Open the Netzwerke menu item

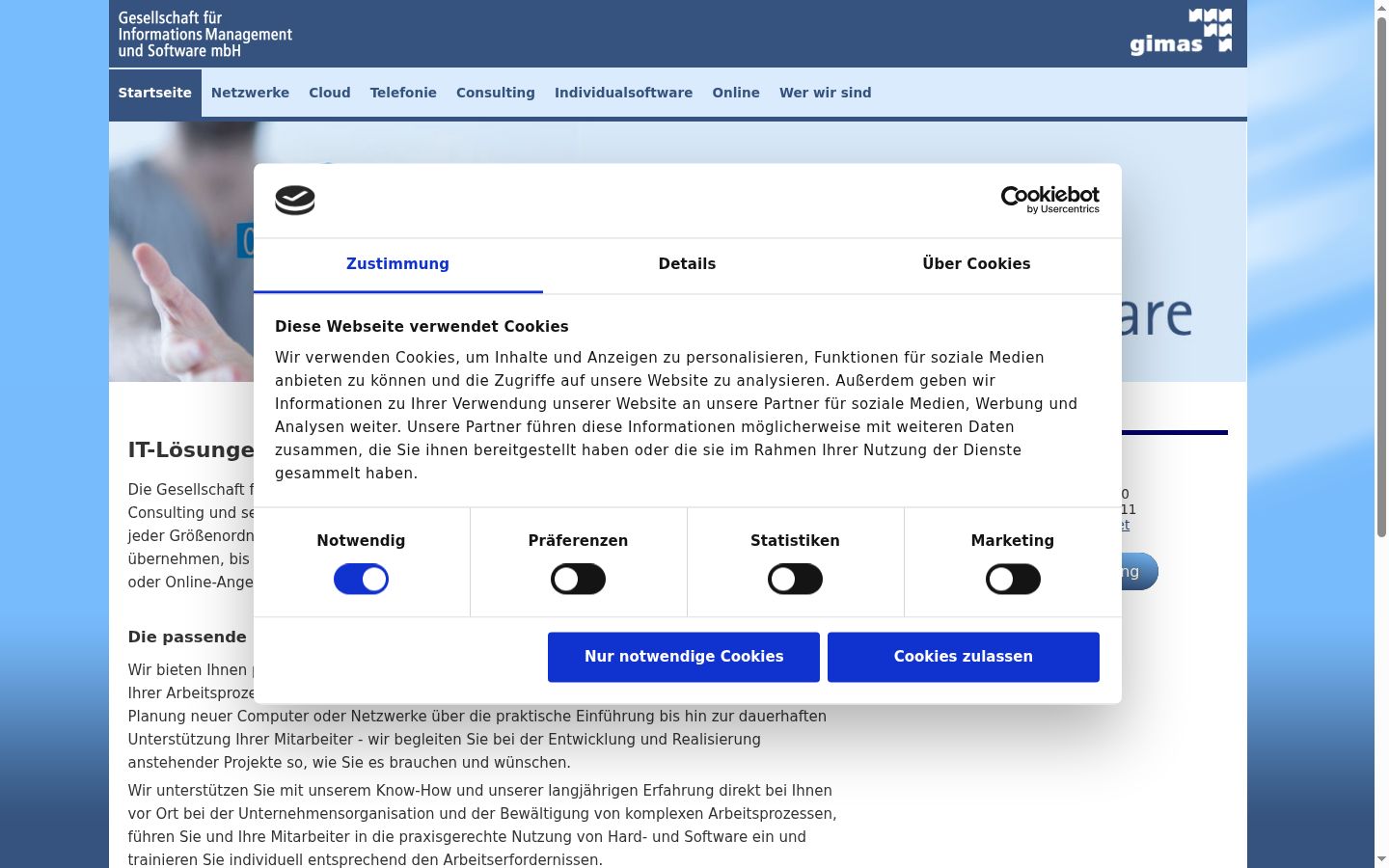tap(250, 93)
